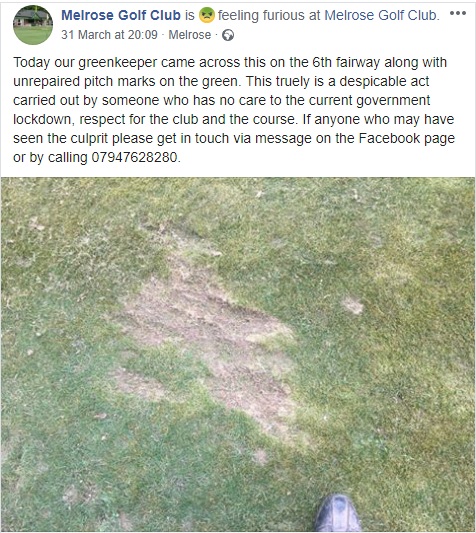Click the globe public privacy icon
The width and height of the screenshot is (476, 533).
pos(228,35)
